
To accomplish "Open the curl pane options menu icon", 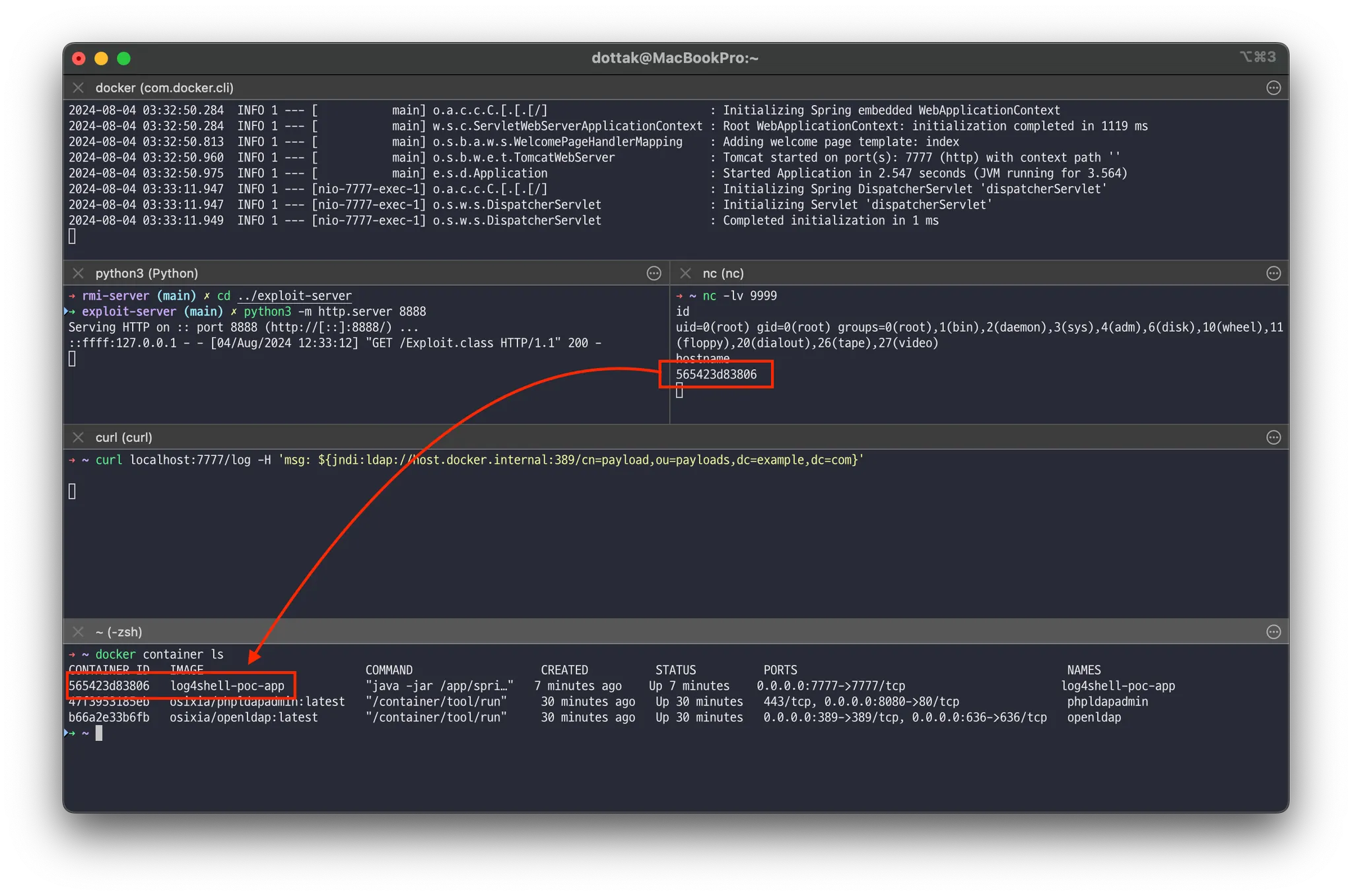I will 1273,437.
